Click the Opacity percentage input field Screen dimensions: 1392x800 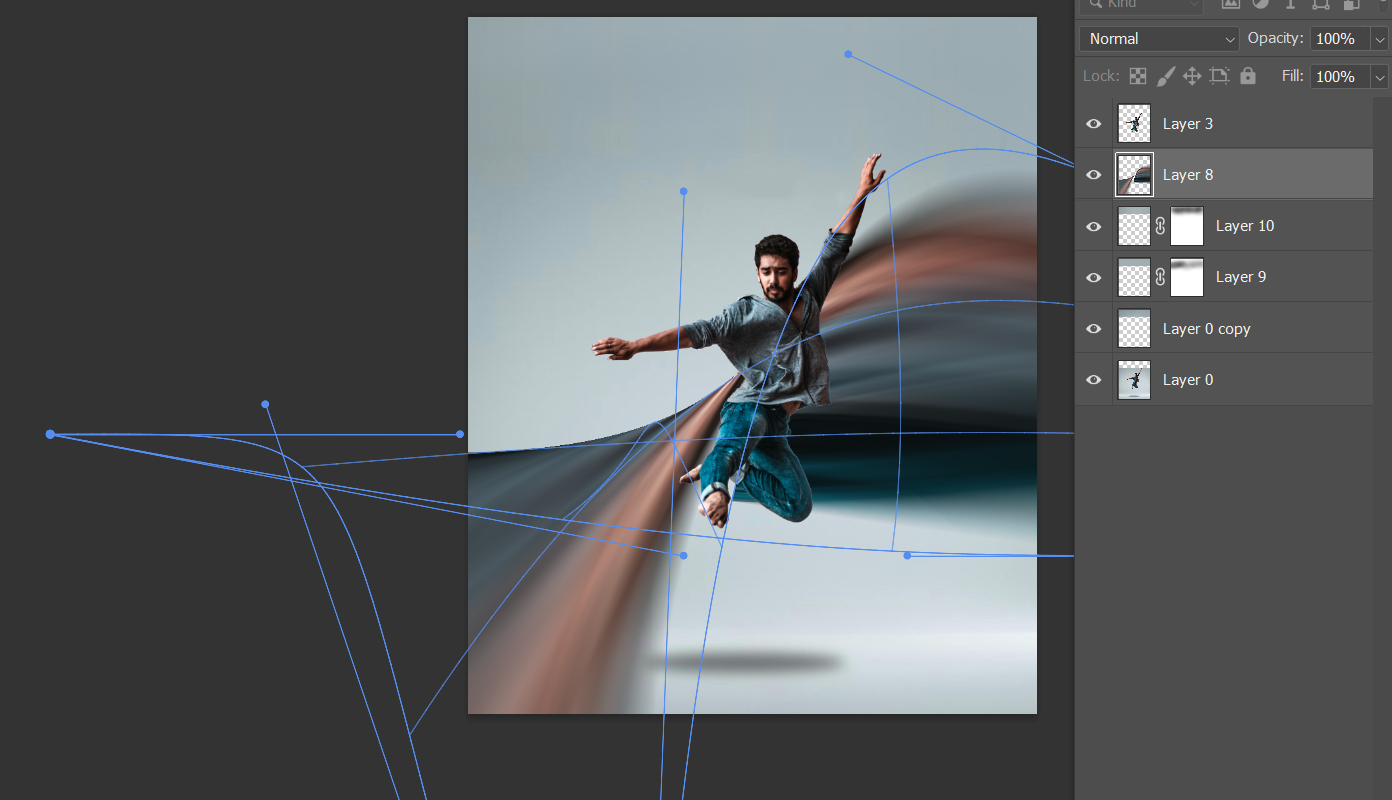1338,39
